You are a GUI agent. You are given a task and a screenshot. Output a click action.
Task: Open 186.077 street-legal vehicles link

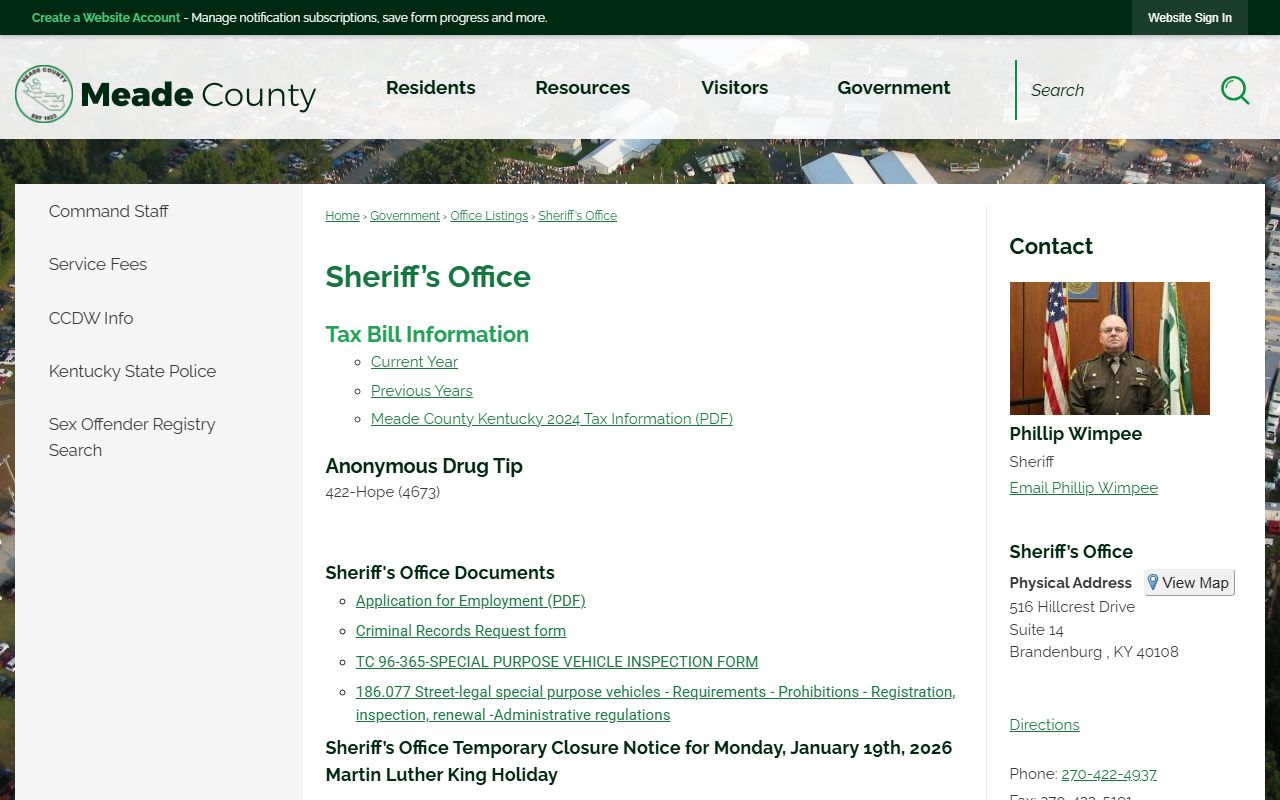point(656,703)
